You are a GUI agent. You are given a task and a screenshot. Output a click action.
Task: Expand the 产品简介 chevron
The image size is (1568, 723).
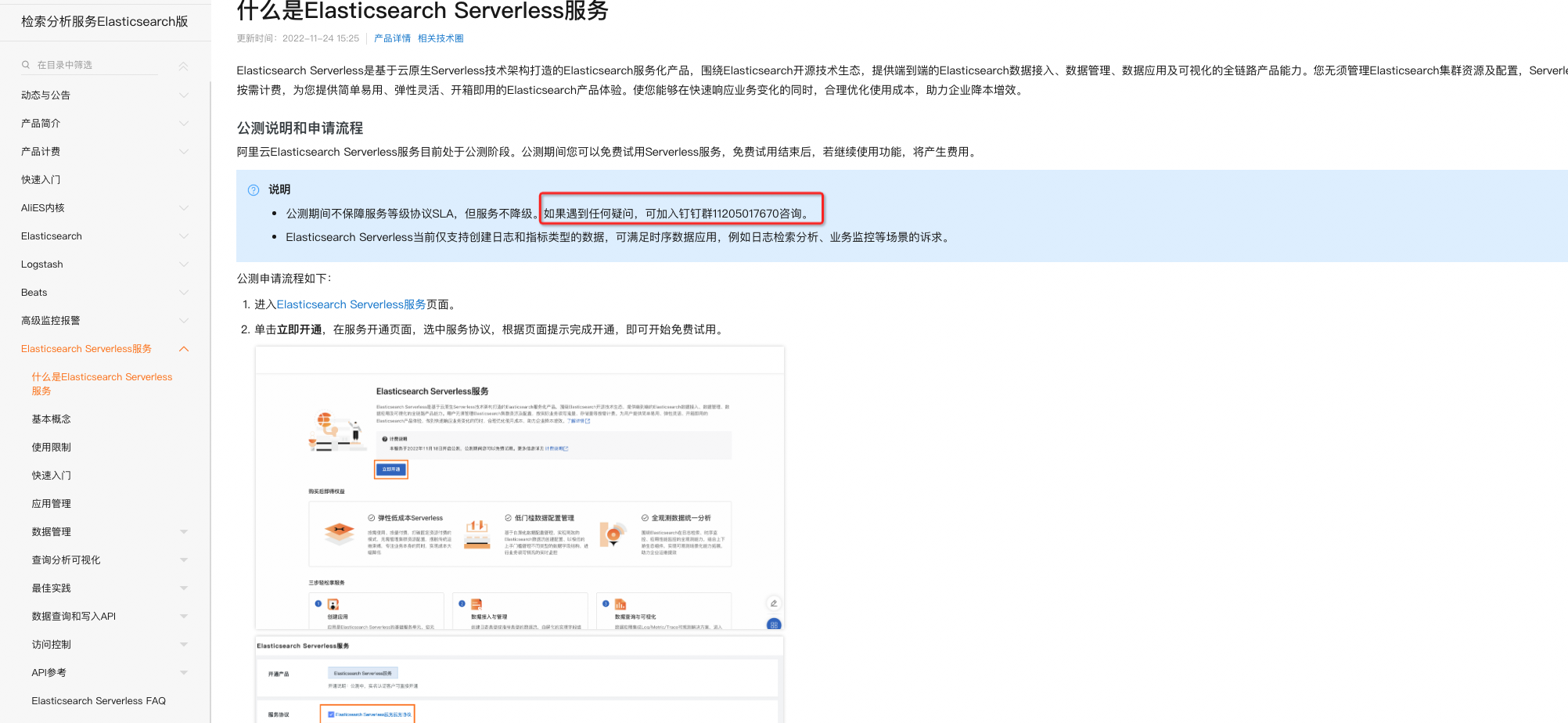click(x=184, y=124)
